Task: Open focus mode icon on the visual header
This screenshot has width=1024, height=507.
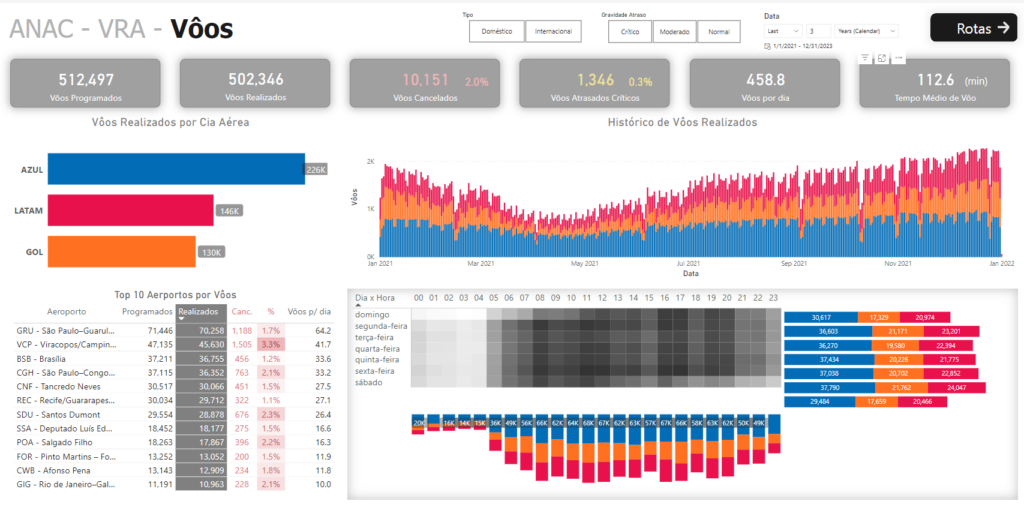Action: 882,58
